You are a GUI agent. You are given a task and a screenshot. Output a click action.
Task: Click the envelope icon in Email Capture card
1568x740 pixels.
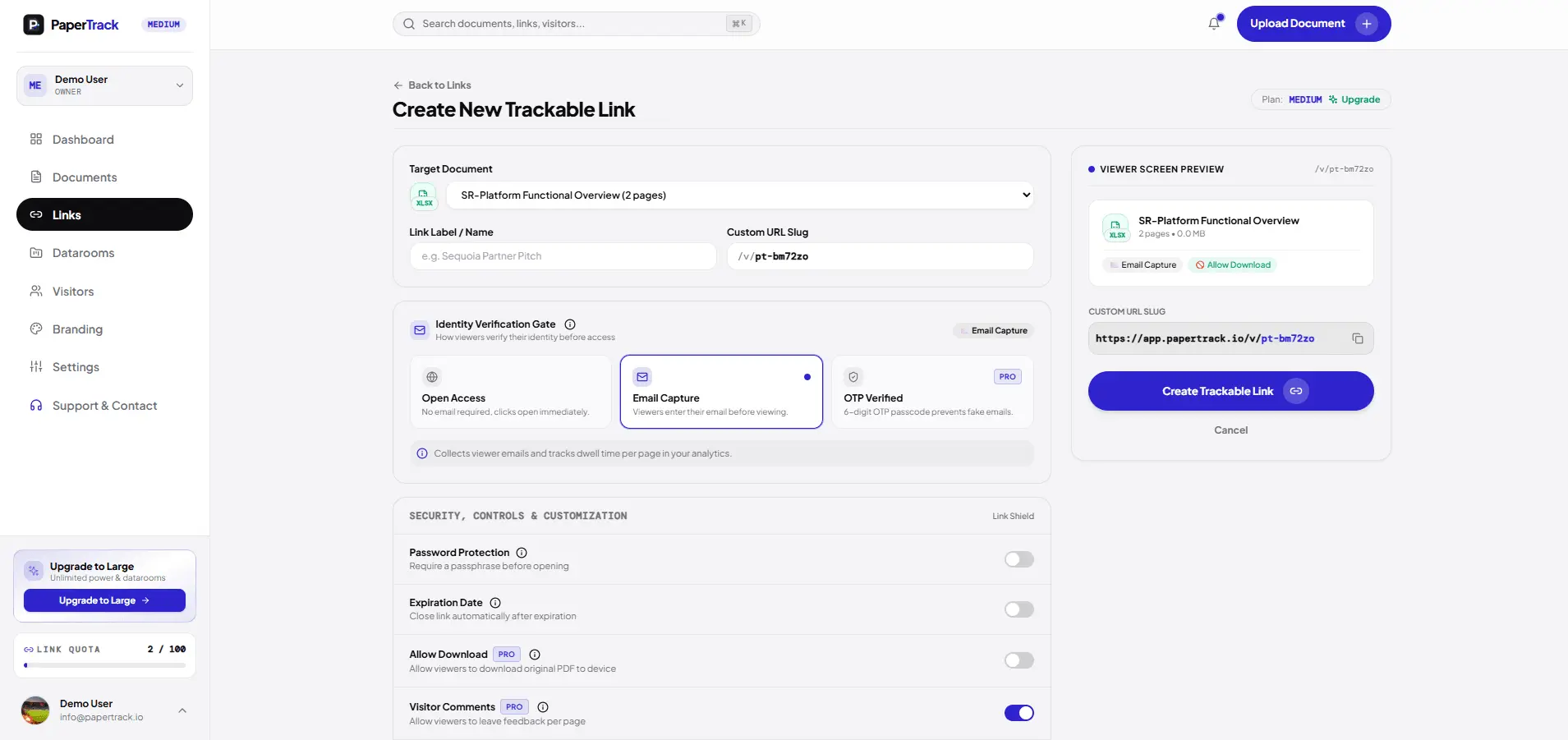coord(642,377)
